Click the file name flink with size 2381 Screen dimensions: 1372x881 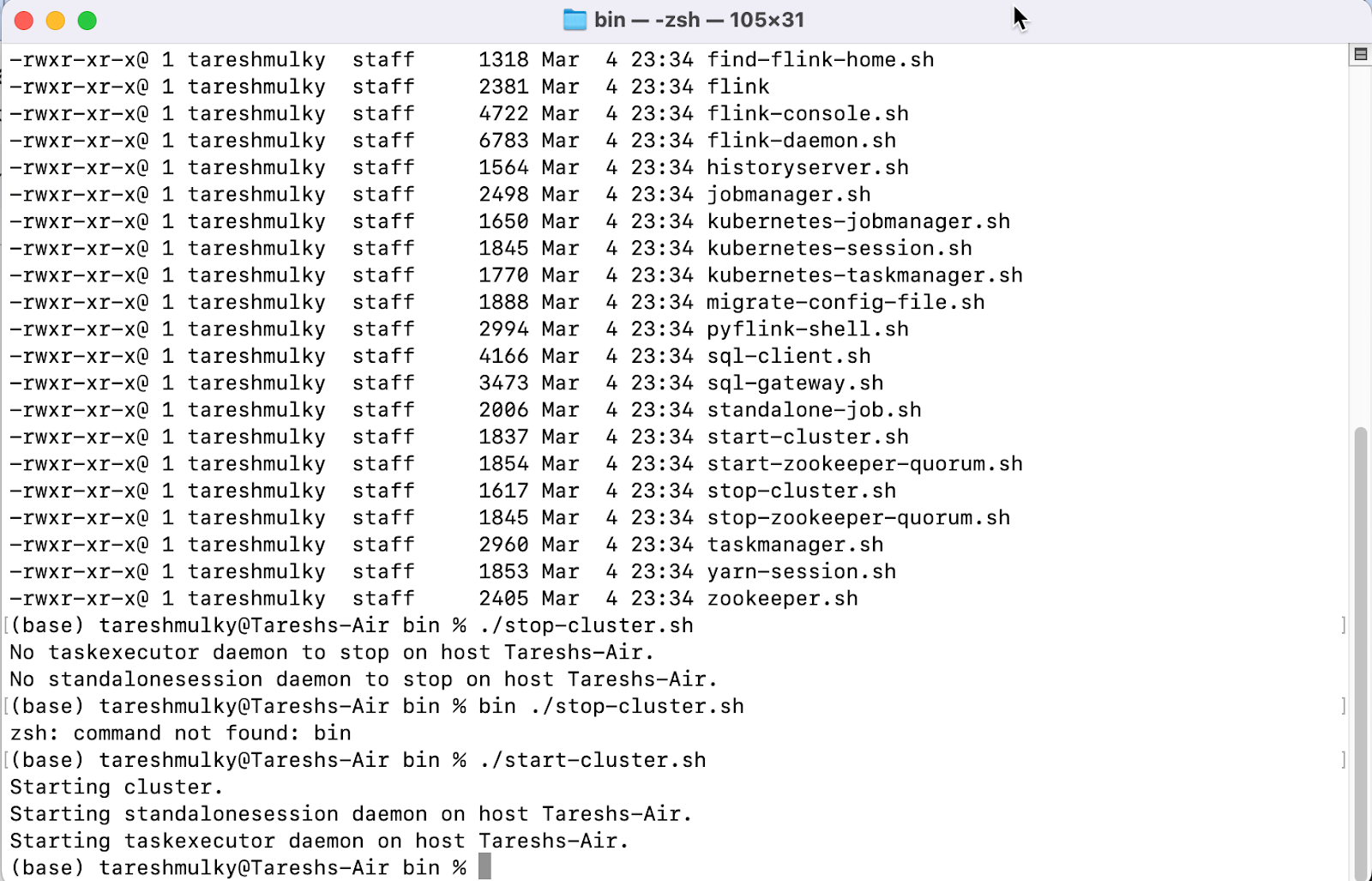pos(738,87)
